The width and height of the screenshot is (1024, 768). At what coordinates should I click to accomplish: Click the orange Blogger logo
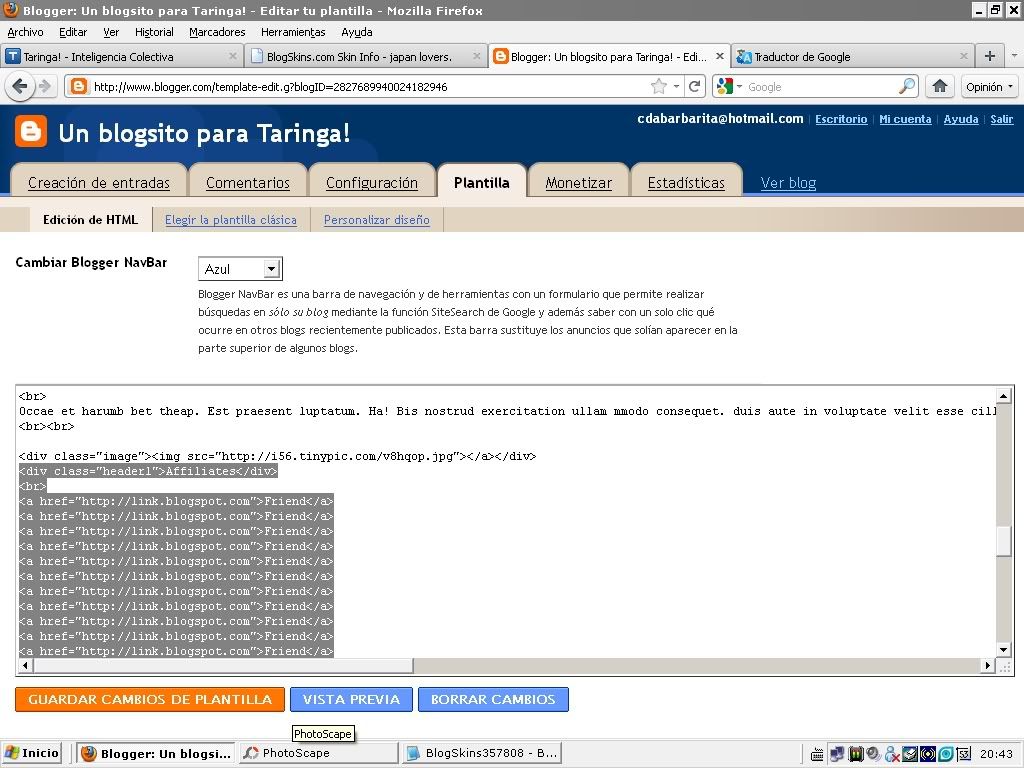31,131
